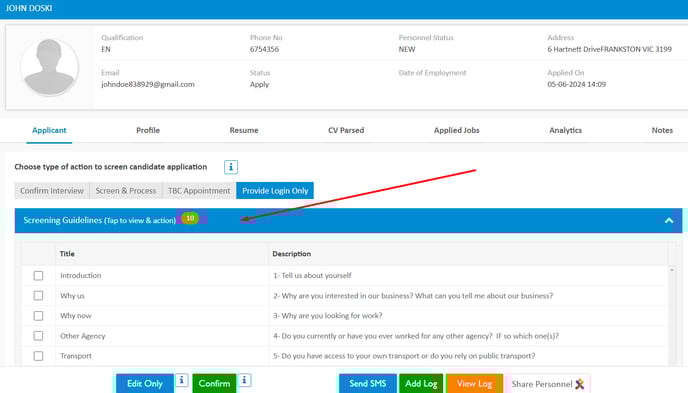Click the Other Agency row title
Image resolution: width=688 pixels, height=393 pixels.
click(82, 336)
